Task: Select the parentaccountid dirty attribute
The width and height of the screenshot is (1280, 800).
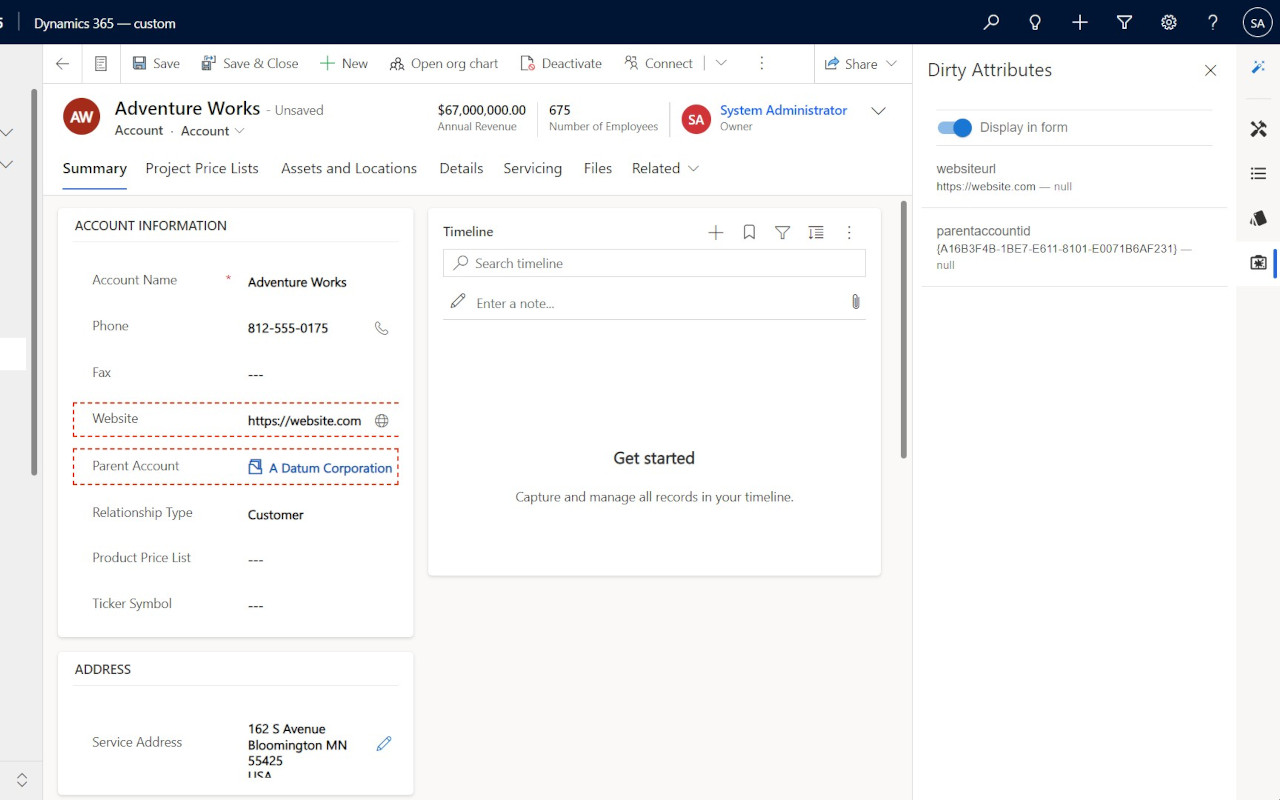Action: 1074,247
